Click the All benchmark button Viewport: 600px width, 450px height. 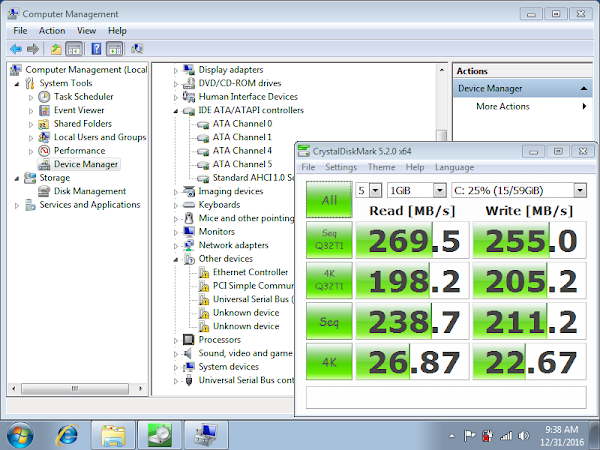click(x=329, y=200)
